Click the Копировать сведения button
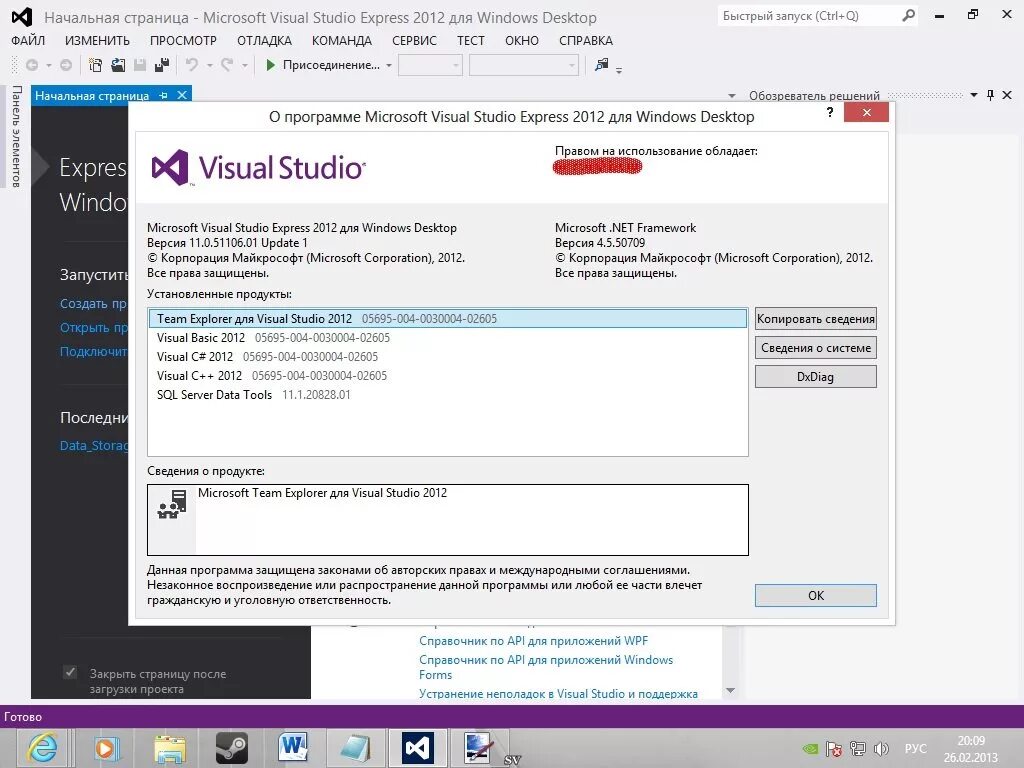1024x768 pixels. point(816,319)
